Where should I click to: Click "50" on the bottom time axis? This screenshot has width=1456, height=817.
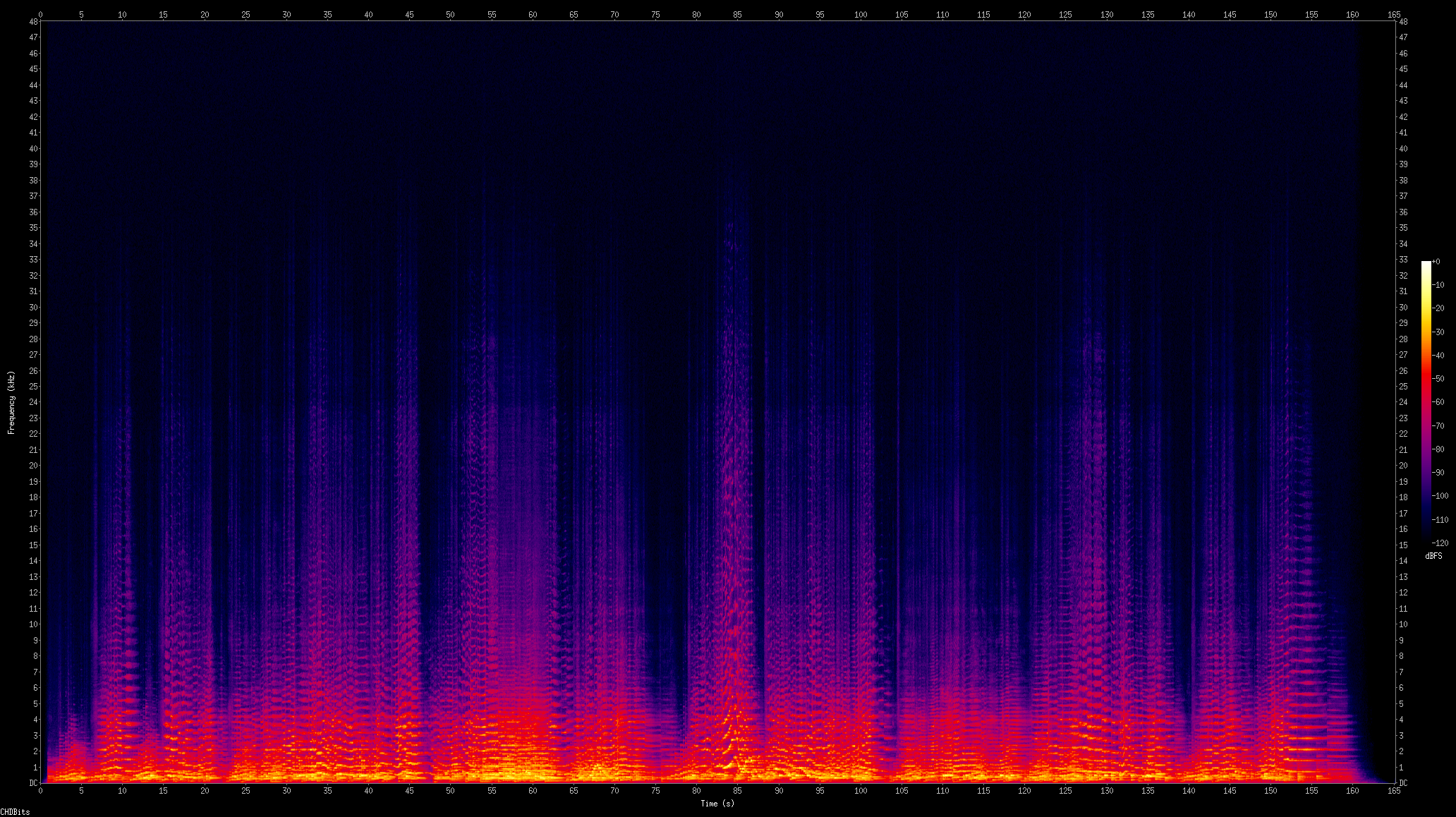tap(450, 791)
